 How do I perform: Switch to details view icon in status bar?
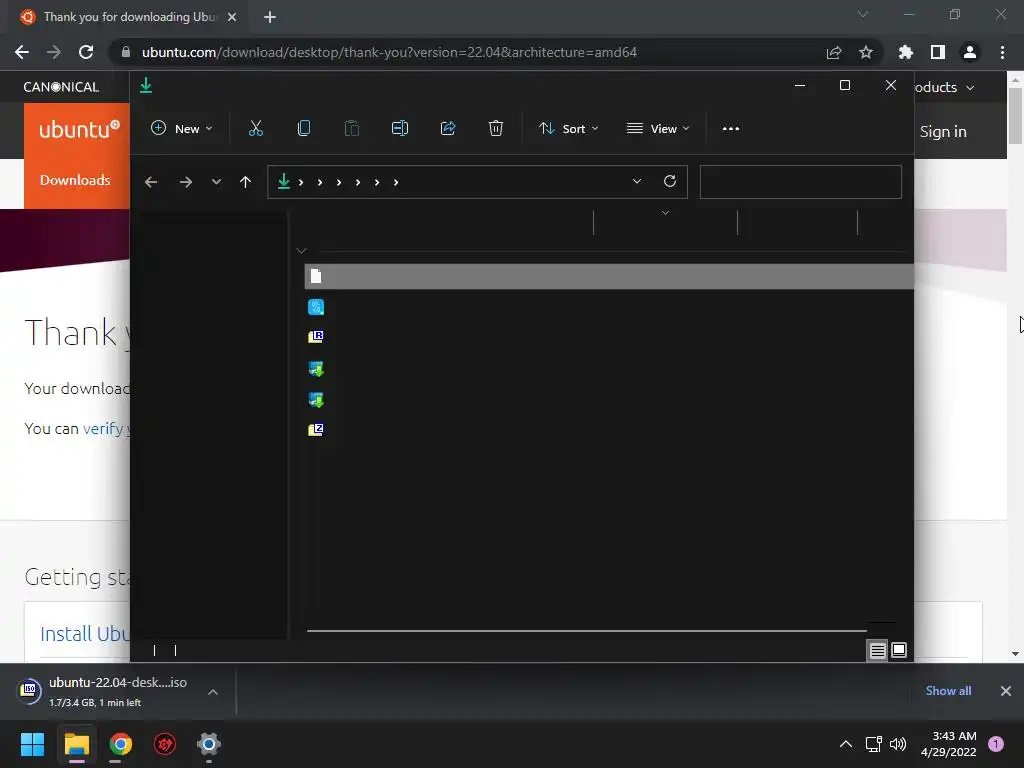tap(877, 650)
